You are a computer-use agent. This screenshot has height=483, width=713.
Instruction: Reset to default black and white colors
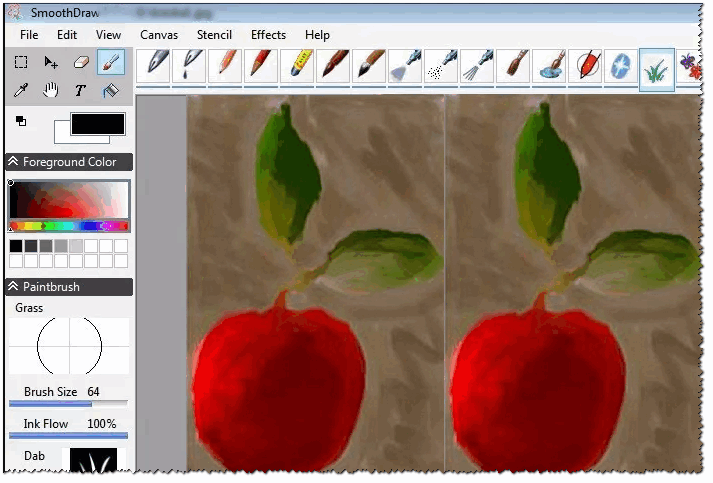pyautogui.click(x=21, y=121)
